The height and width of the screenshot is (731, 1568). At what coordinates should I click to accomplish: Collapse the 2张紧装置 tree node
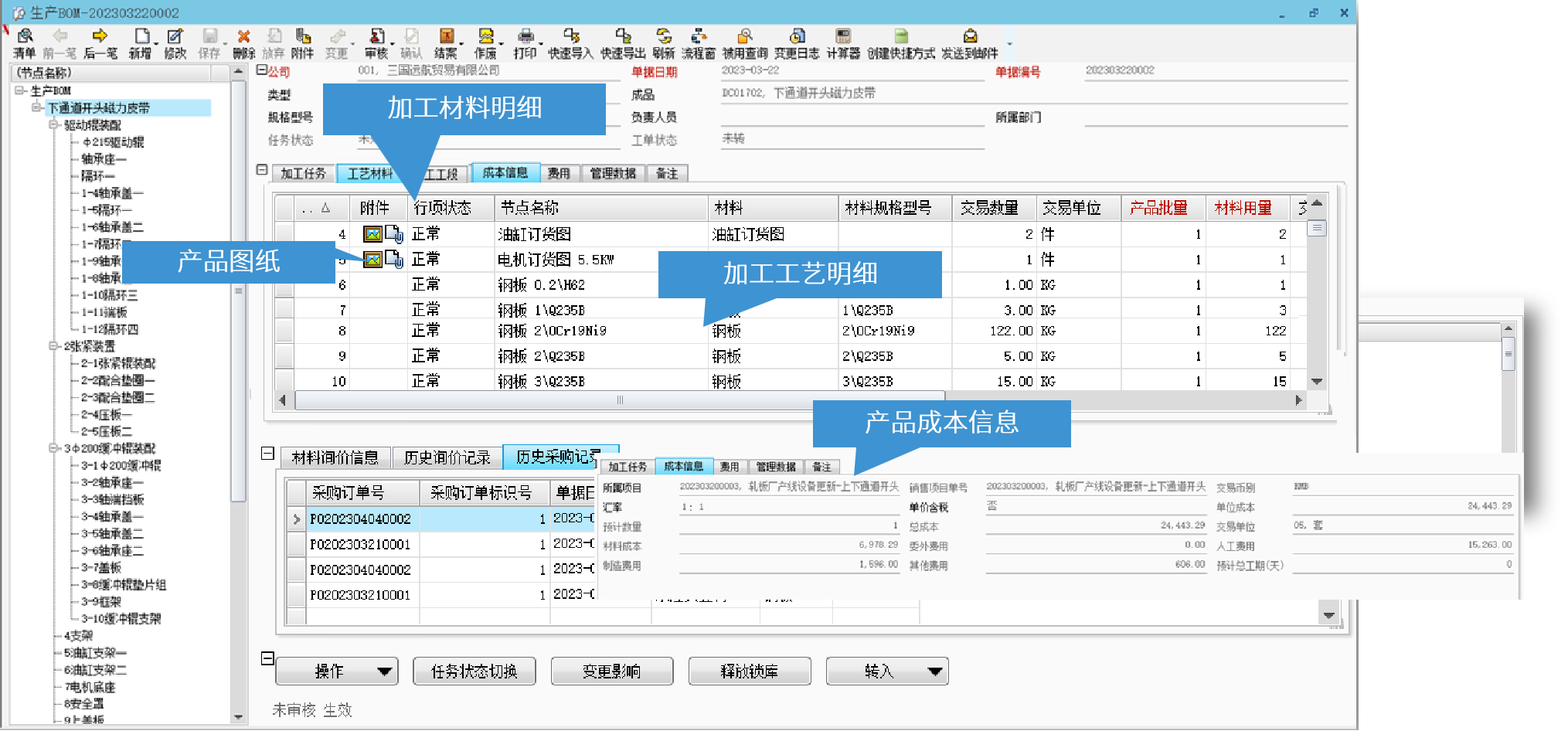[53, 345]
